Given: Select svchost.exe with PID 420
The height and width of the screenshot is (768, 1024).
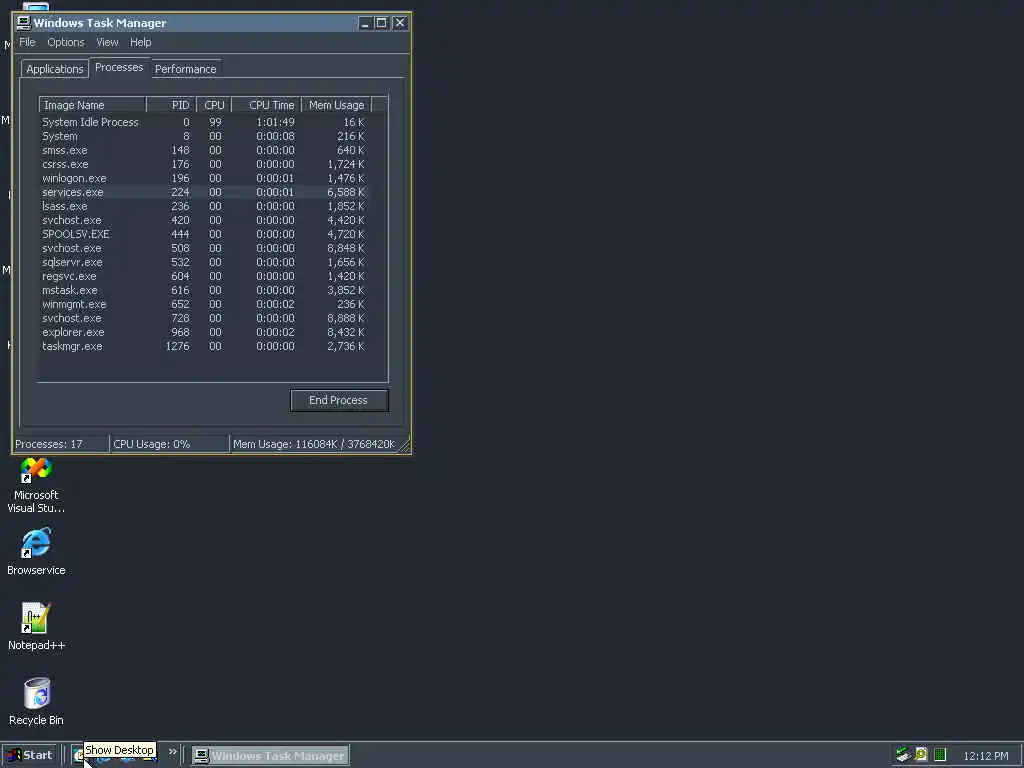Looking at the screenshot, I should pos(204,221).
